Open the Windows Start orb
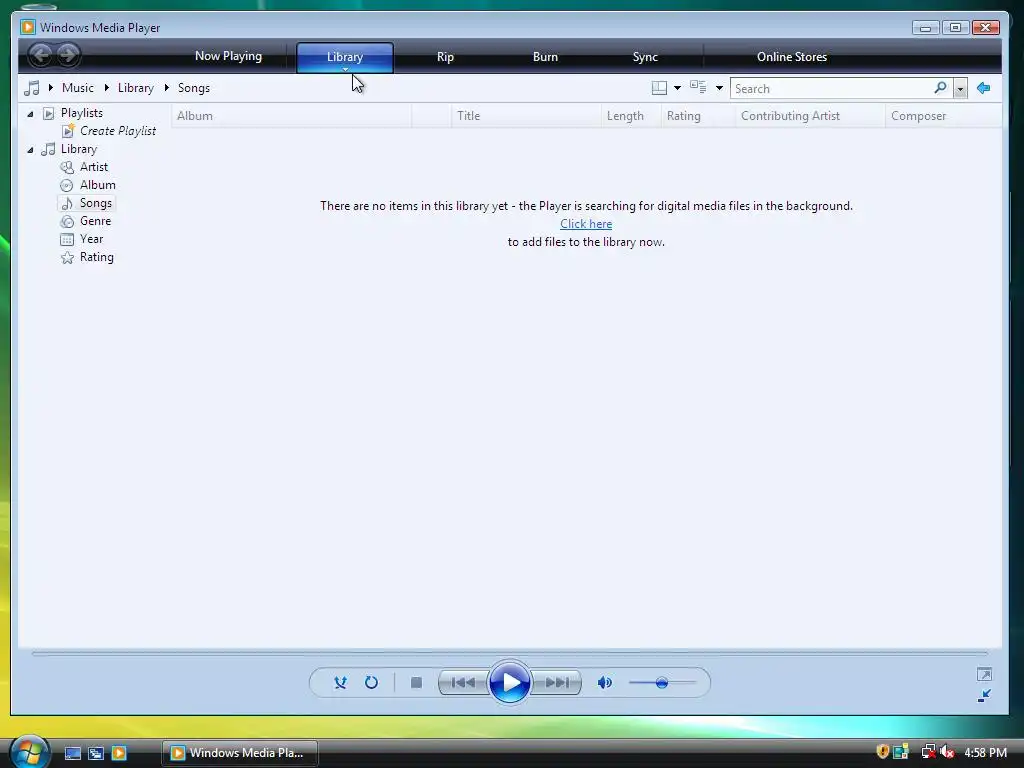The width and height of the screenshot is (1024, 768). pos(29,752)
